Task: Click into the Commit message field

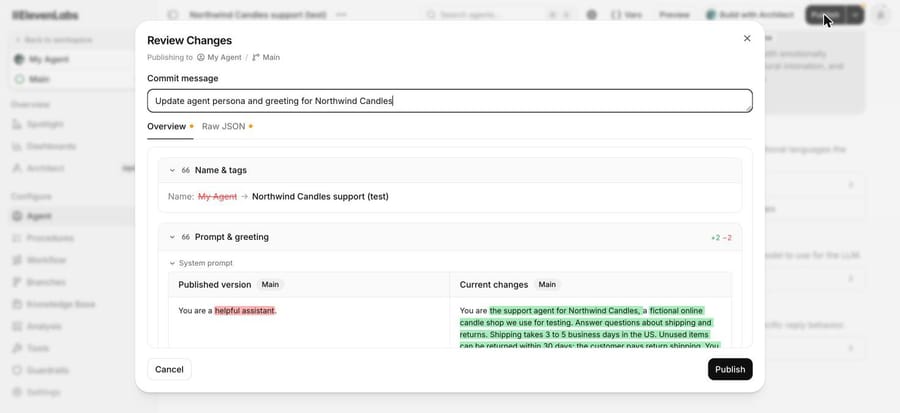Action: (449, 101)
